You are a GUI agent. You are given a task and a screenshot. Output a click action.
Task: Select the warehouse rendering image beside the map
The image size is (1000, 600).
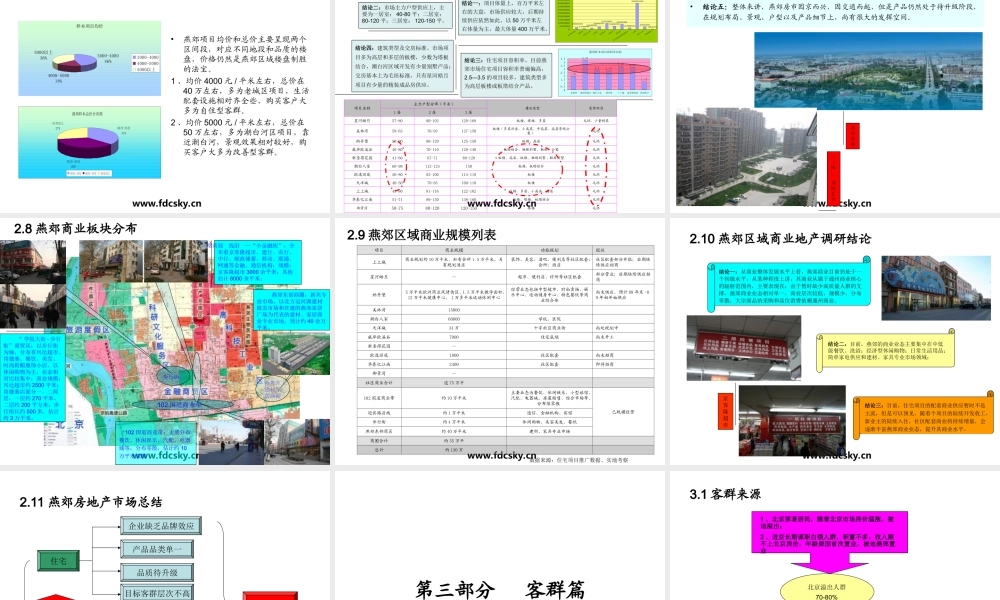pos(296,354)
